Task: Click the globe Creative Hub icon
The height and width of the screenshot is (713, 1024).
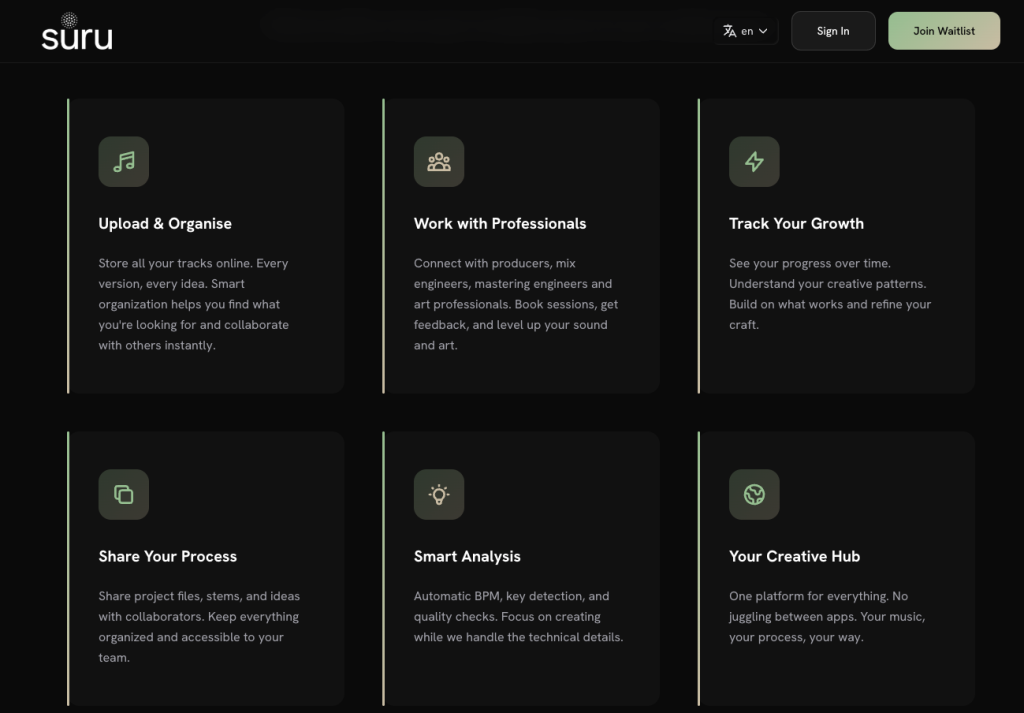Action: (x=754, y=494)
